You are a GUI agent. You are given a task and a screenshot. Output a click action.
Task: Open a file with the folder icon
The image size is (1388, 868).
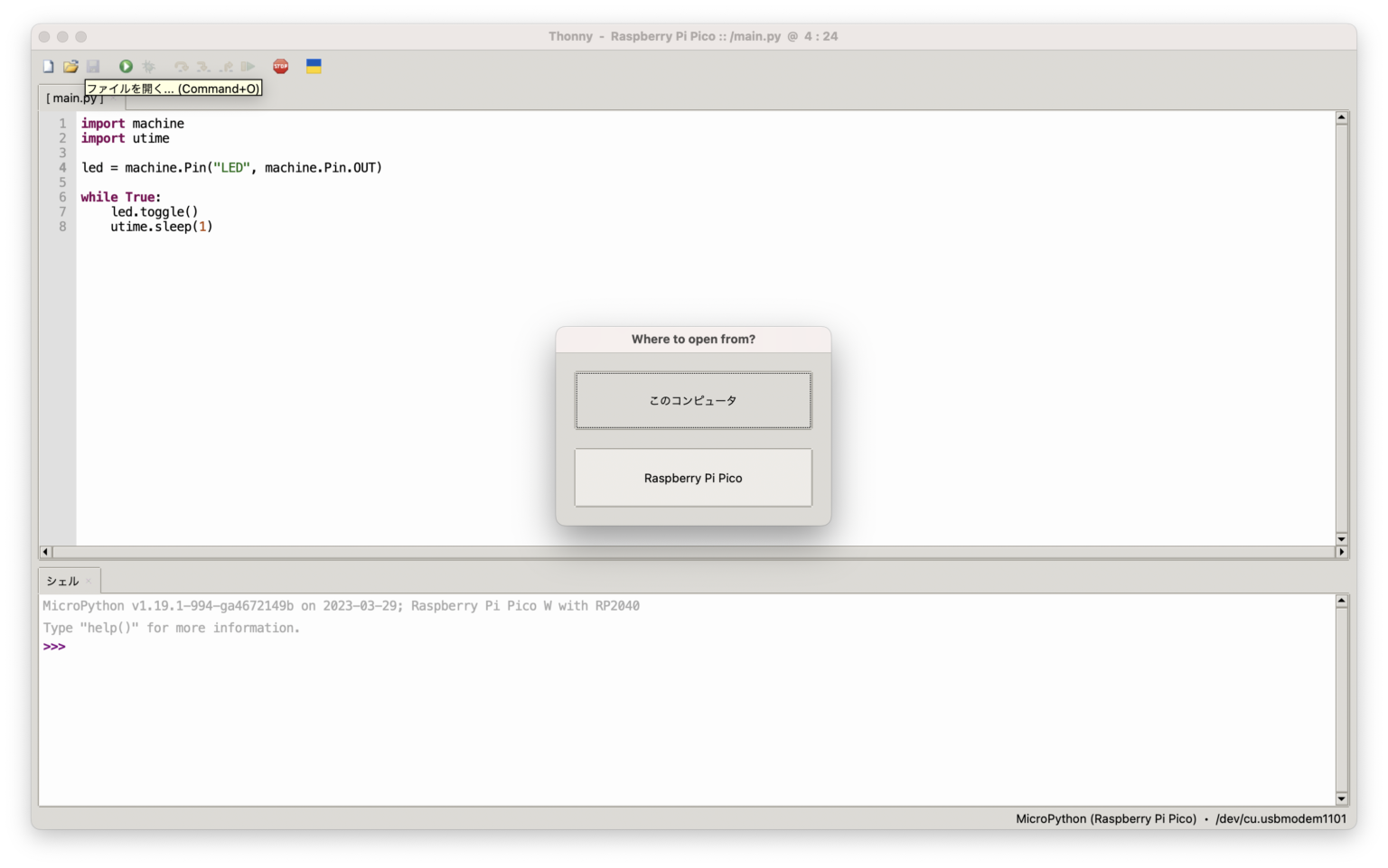pyautogui.click(x=70, y=65)
